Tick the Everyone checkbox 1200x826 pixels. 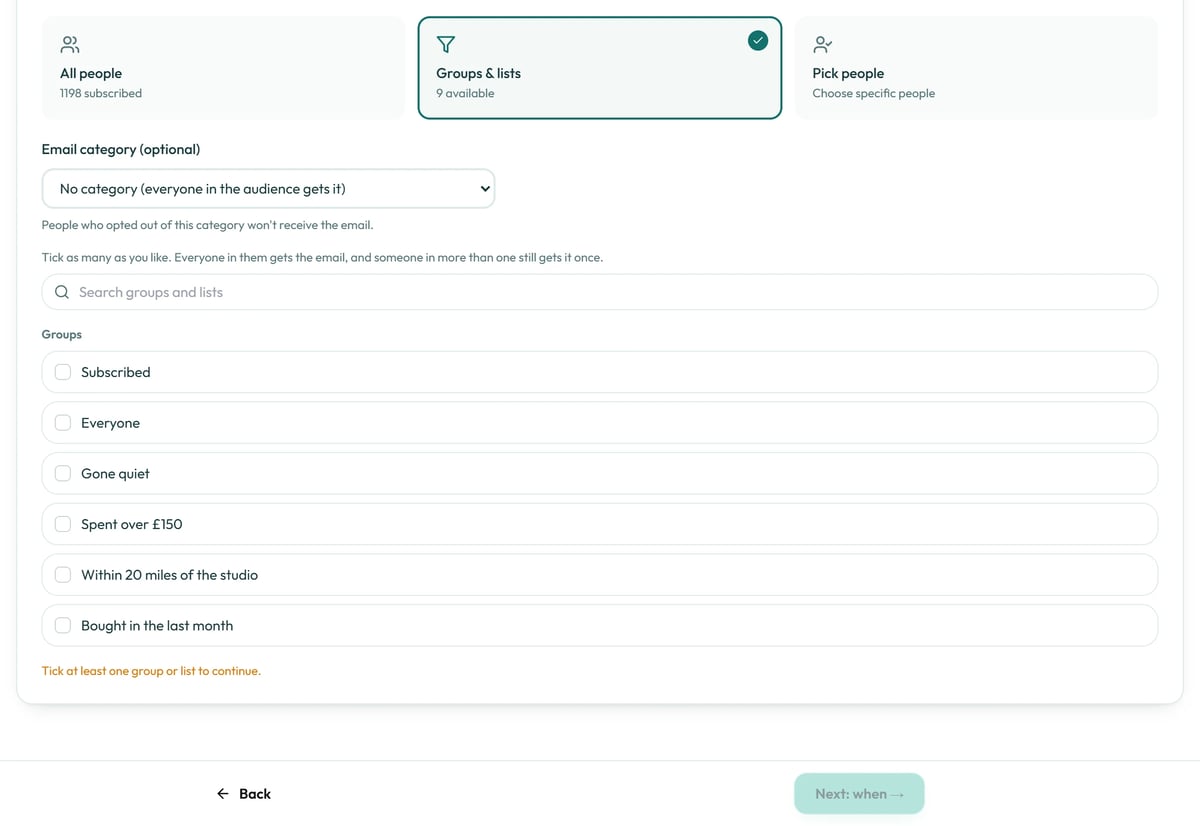coord(63,423)
